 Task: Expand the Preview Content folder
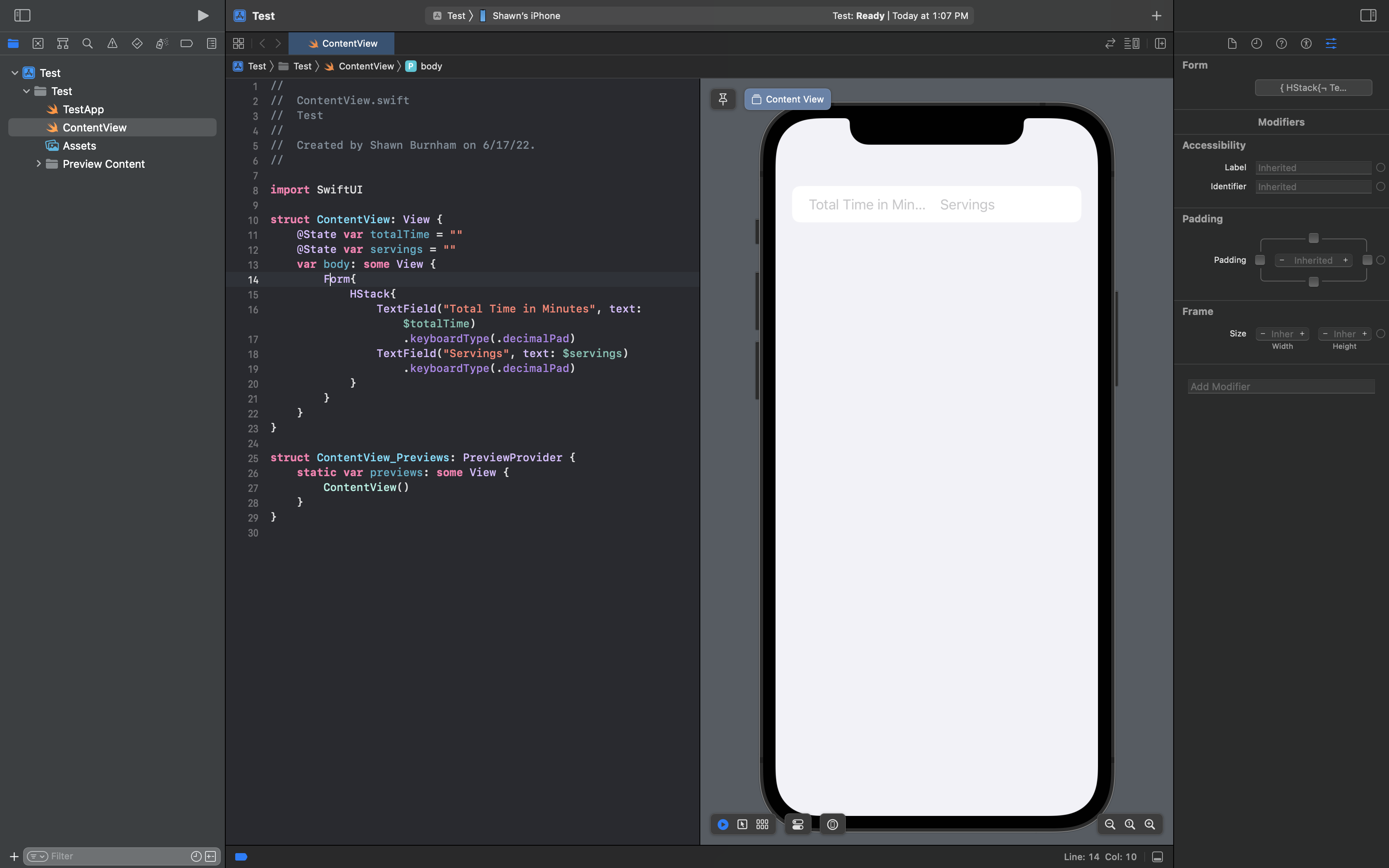click(38, 164)
